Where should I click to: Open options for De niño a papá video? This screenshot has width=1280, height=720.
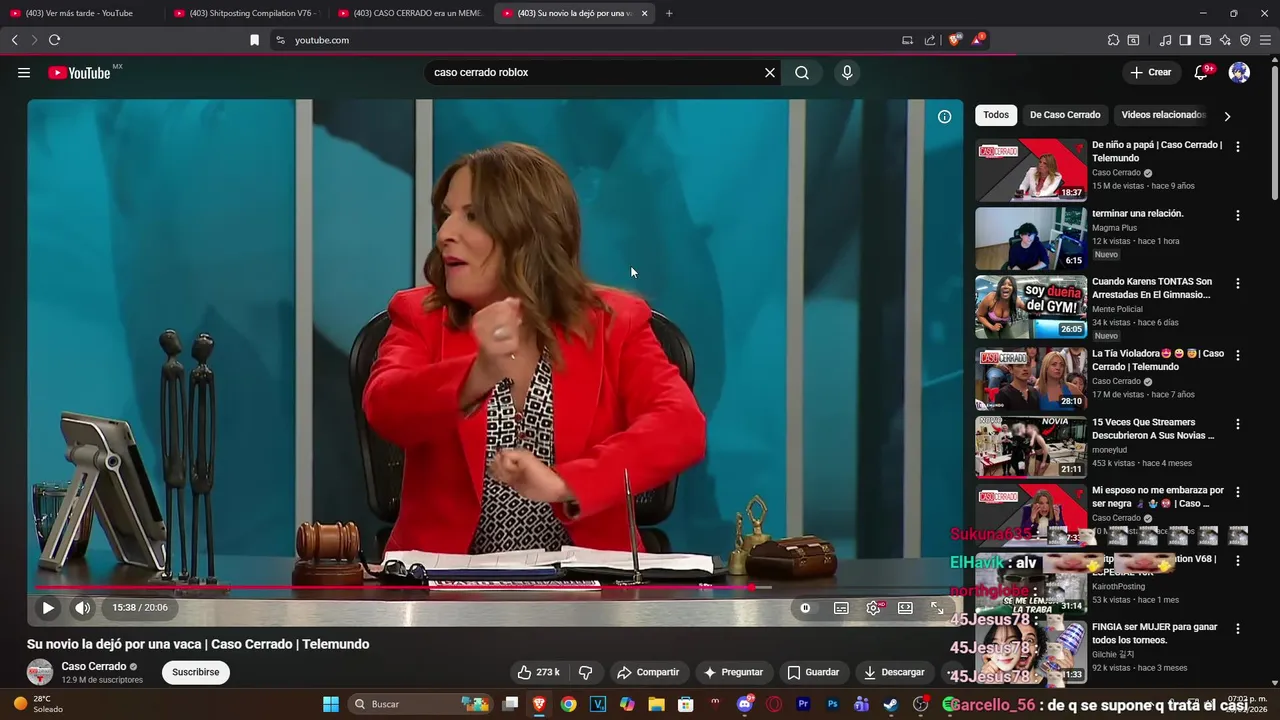pos(1238,147)
